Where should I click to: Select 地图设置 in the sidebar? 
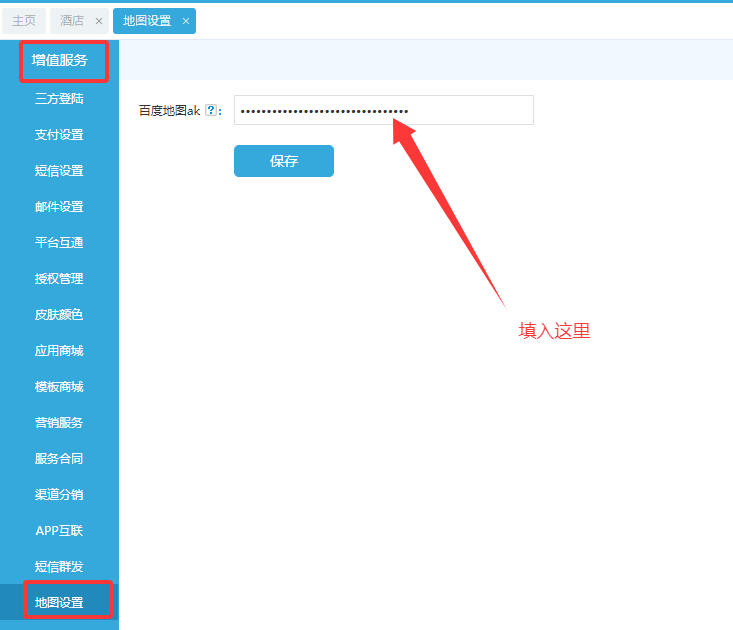59,603
